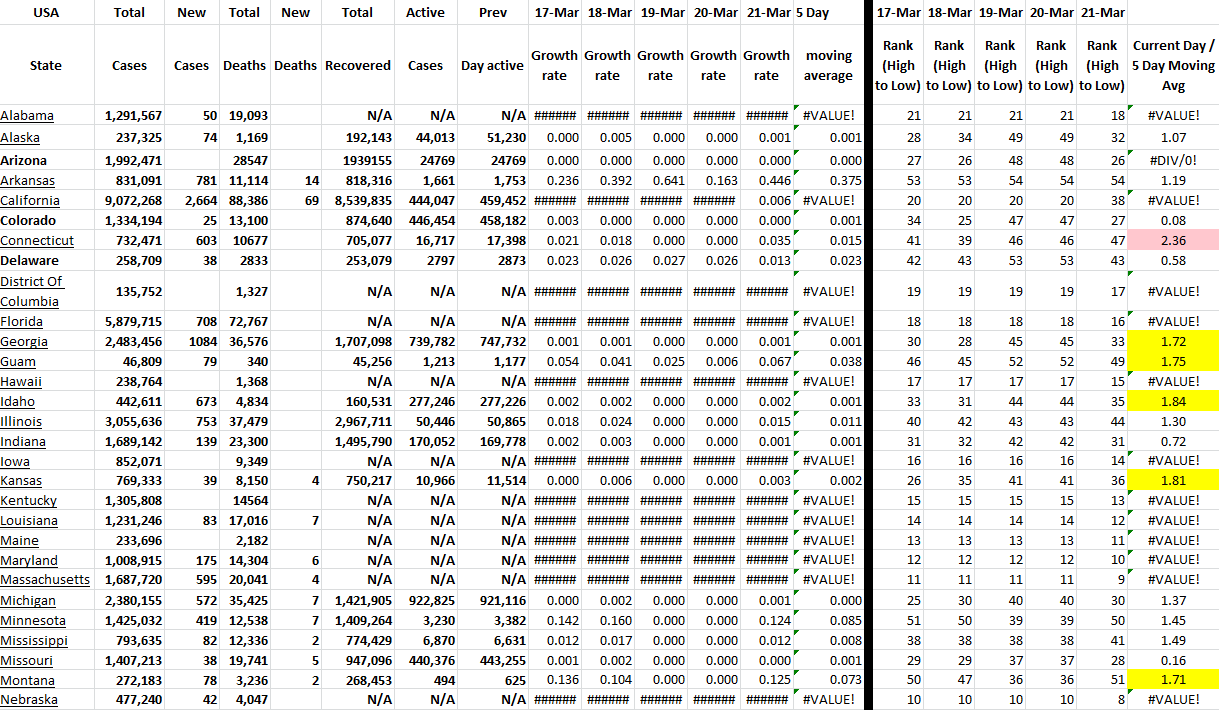Click the Day active header cell
The image size is (1219, 710).
click(492, 66)
